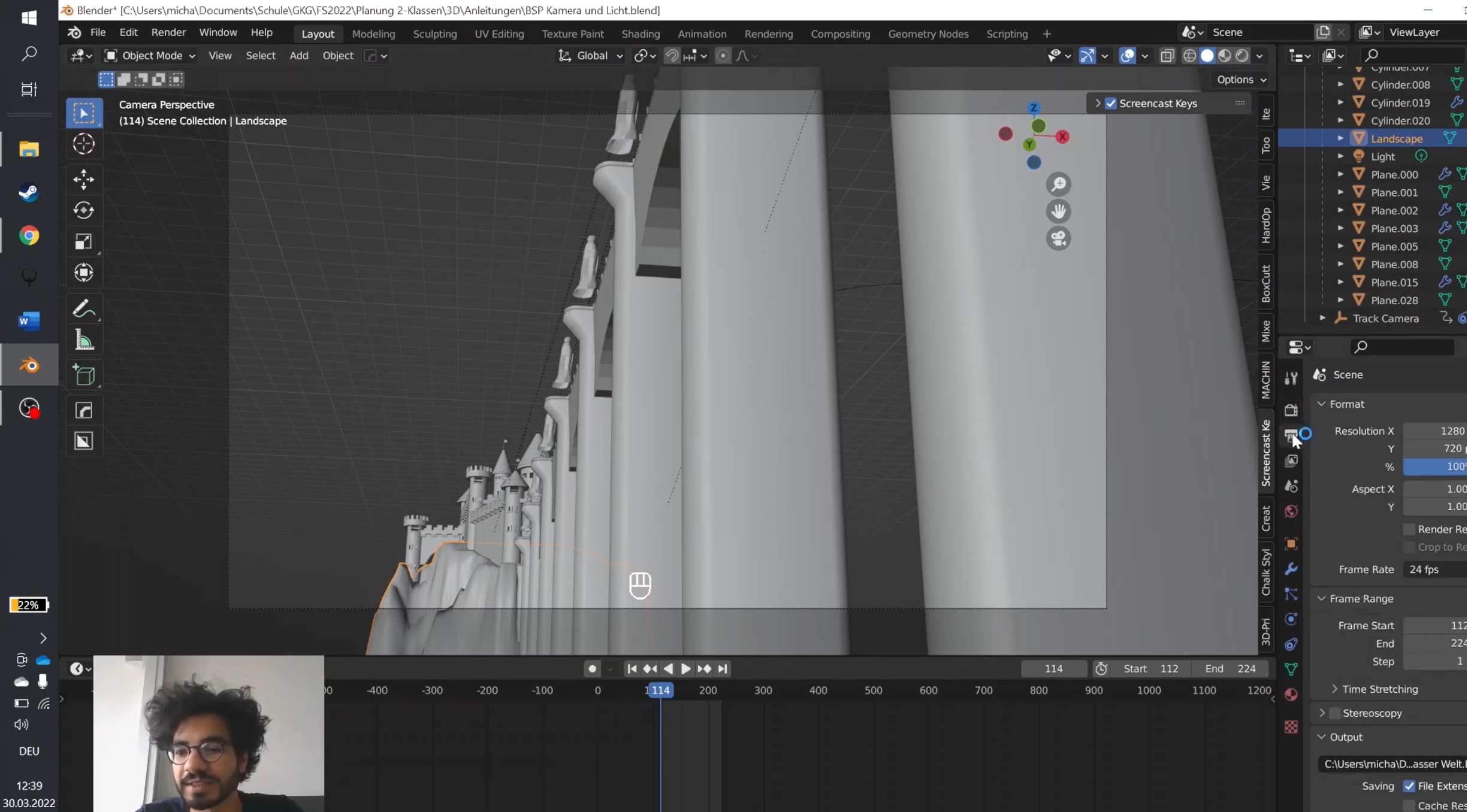This screenshot has width=1468, height=812.
Task: Enable the Stereoscopy checkbox
Action: point(1335,713)
